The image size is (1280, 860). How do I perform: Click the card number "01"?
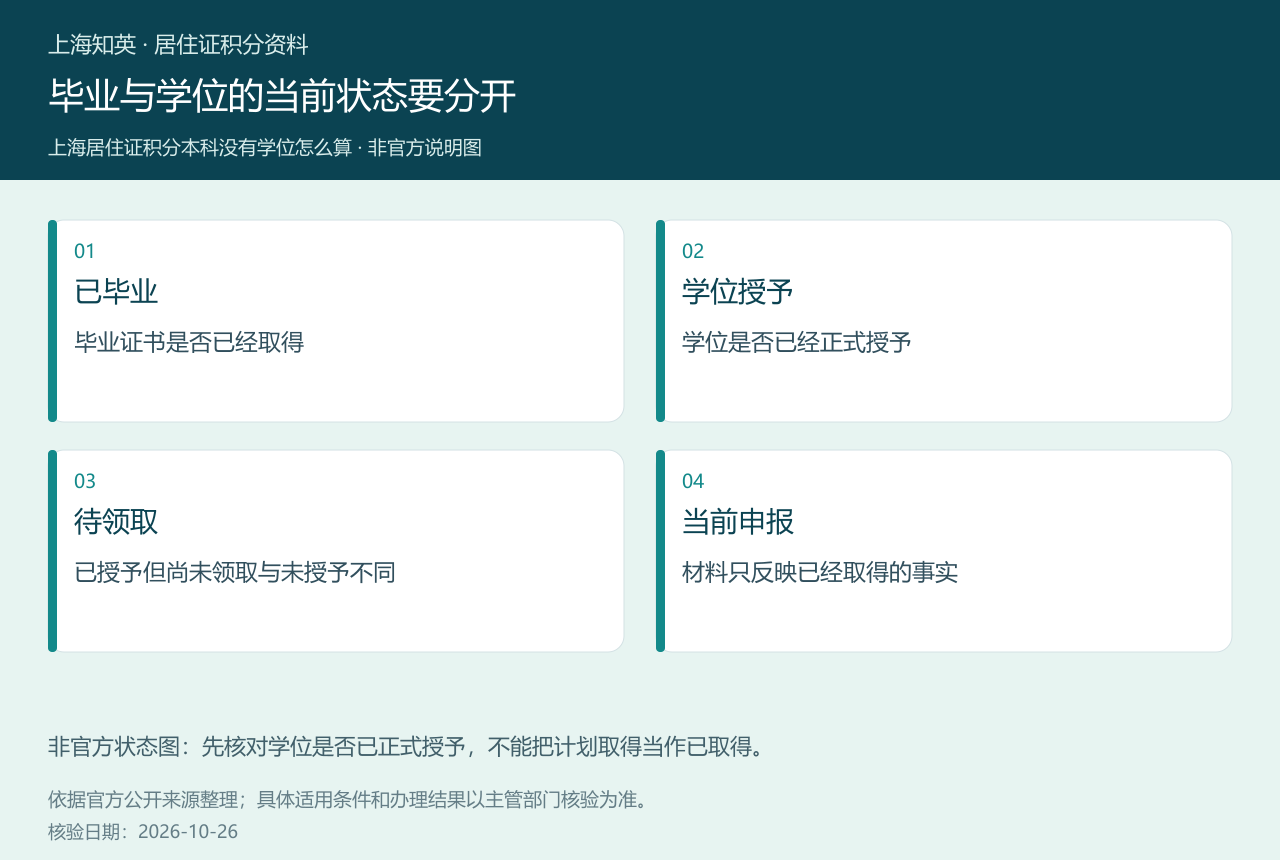tap(85, 251)
